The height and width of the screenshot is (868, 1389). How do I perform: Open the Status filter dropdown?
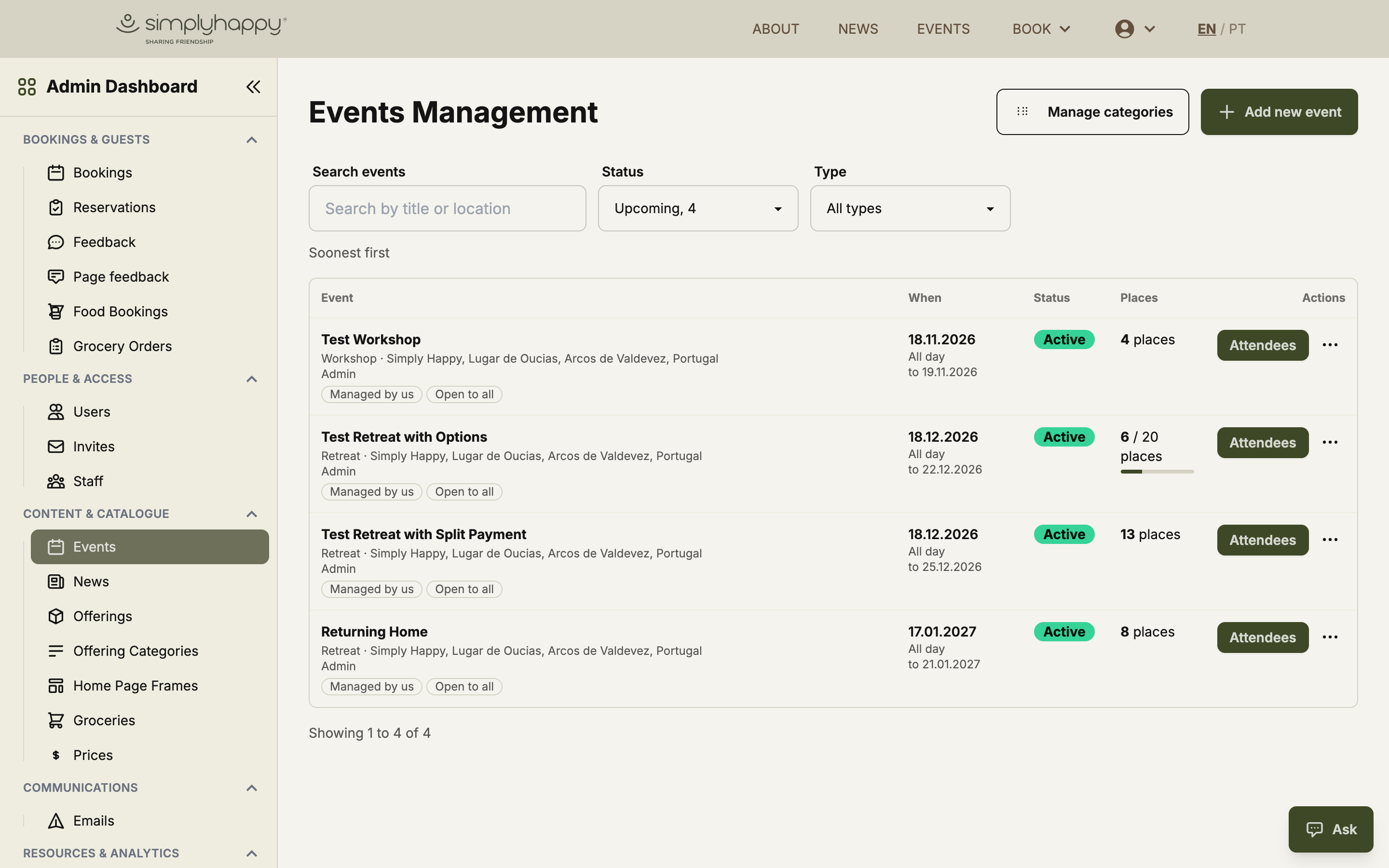[698, 208]
